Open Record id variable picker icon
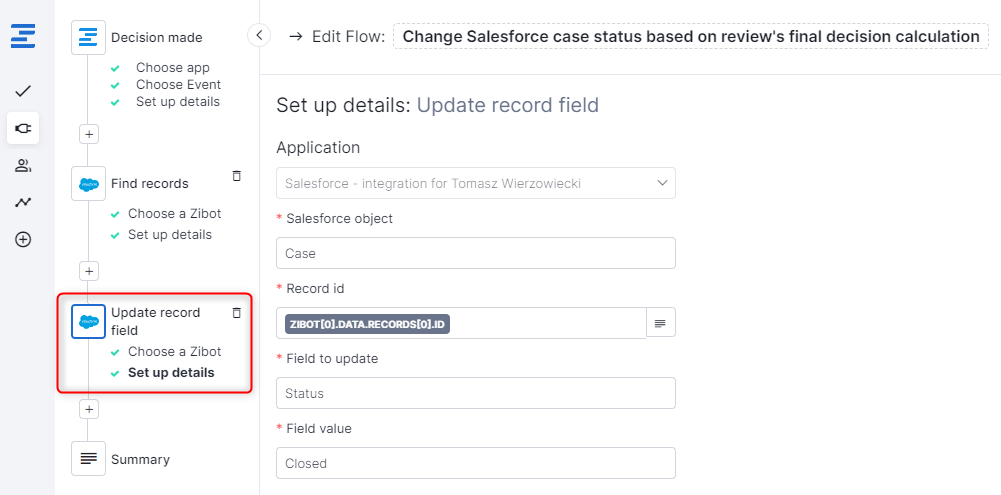Viewport: 1001px width, 495px height. coord(661,323)
